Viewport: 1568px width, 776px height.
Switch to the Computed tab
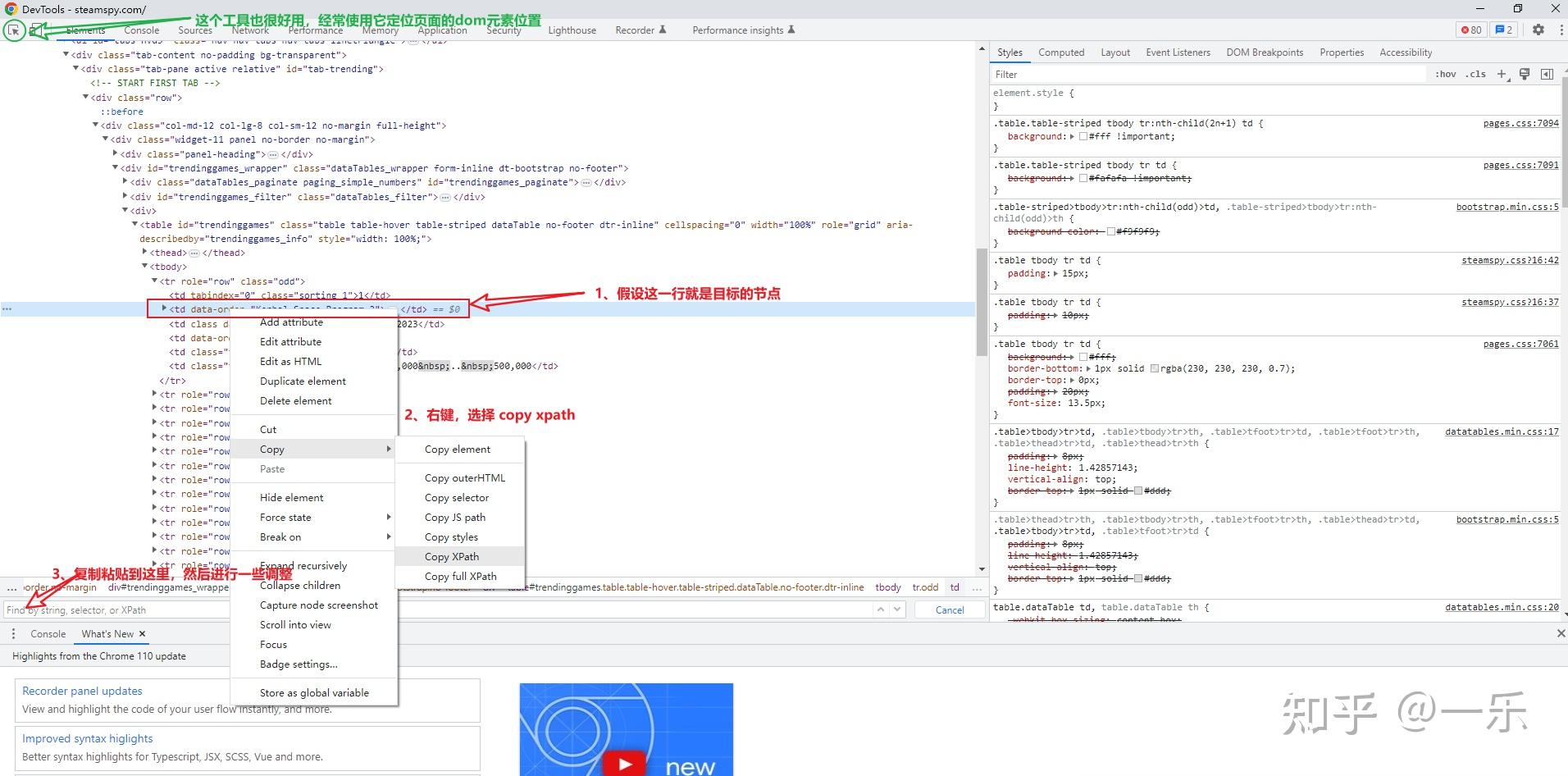click(1061, 52)
